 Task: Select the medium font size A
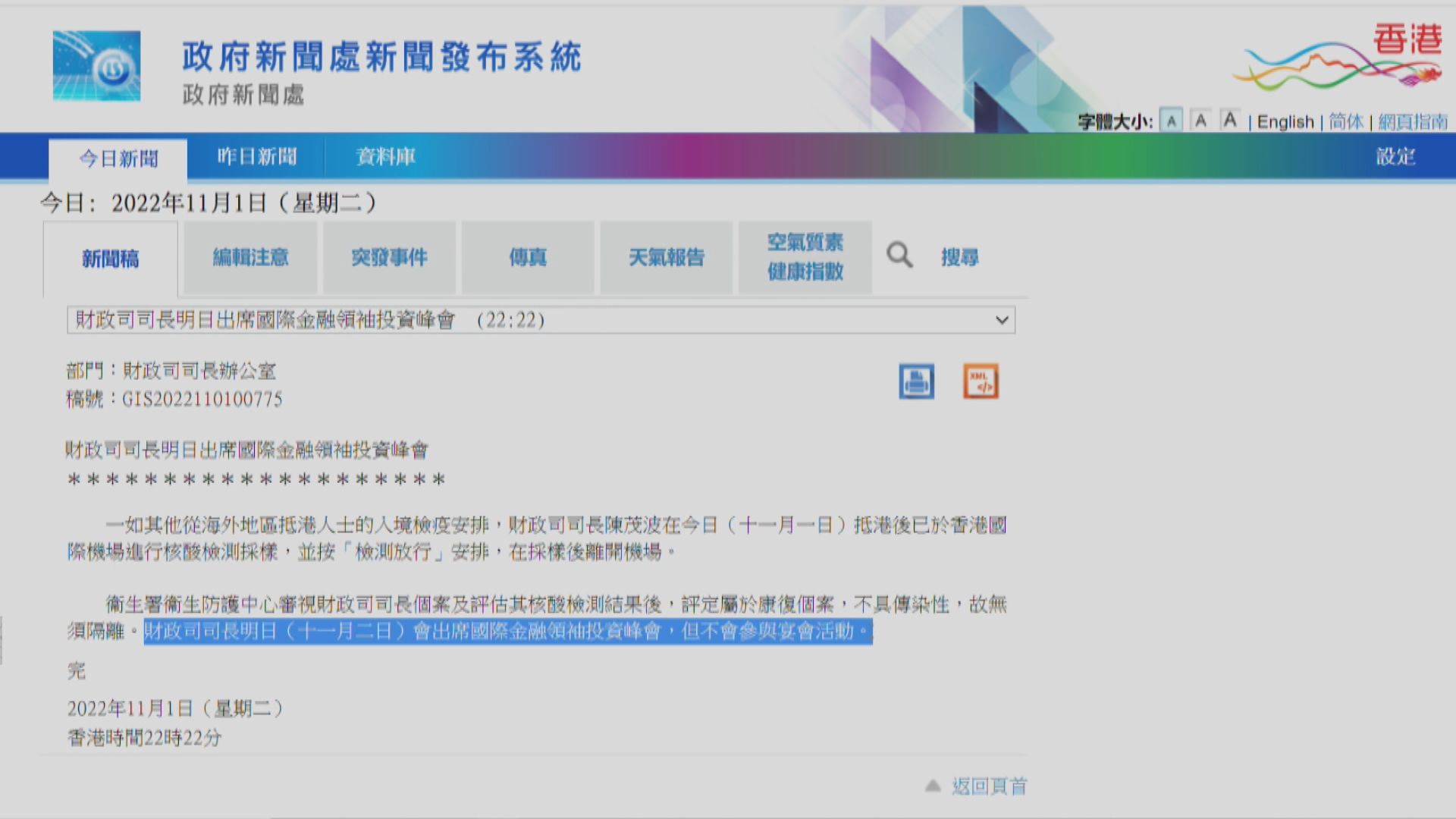1200,121
